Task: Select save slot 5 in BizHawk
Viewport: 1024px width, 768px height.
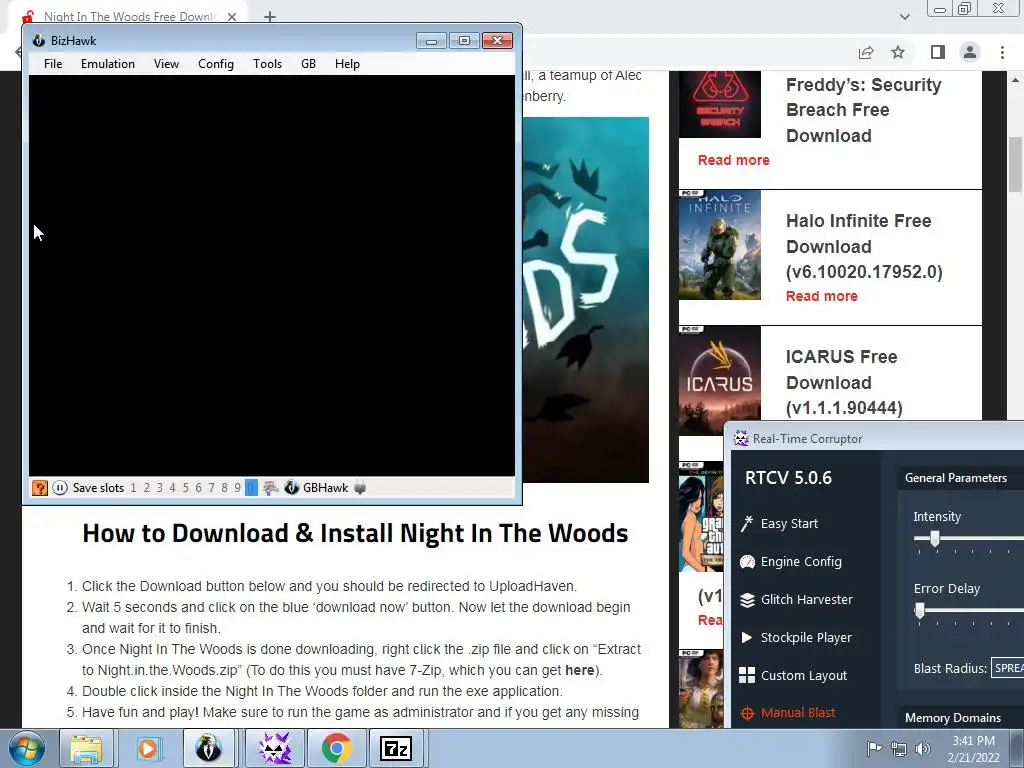Action: pyautogui.click(x=185, y=488)
